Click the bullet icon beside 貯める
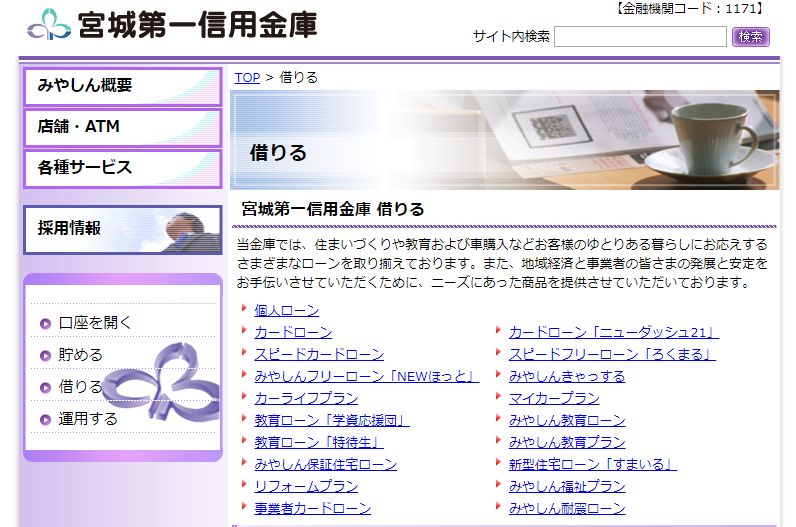The width and height of the screenshot is (796, 527). (45, 355)
